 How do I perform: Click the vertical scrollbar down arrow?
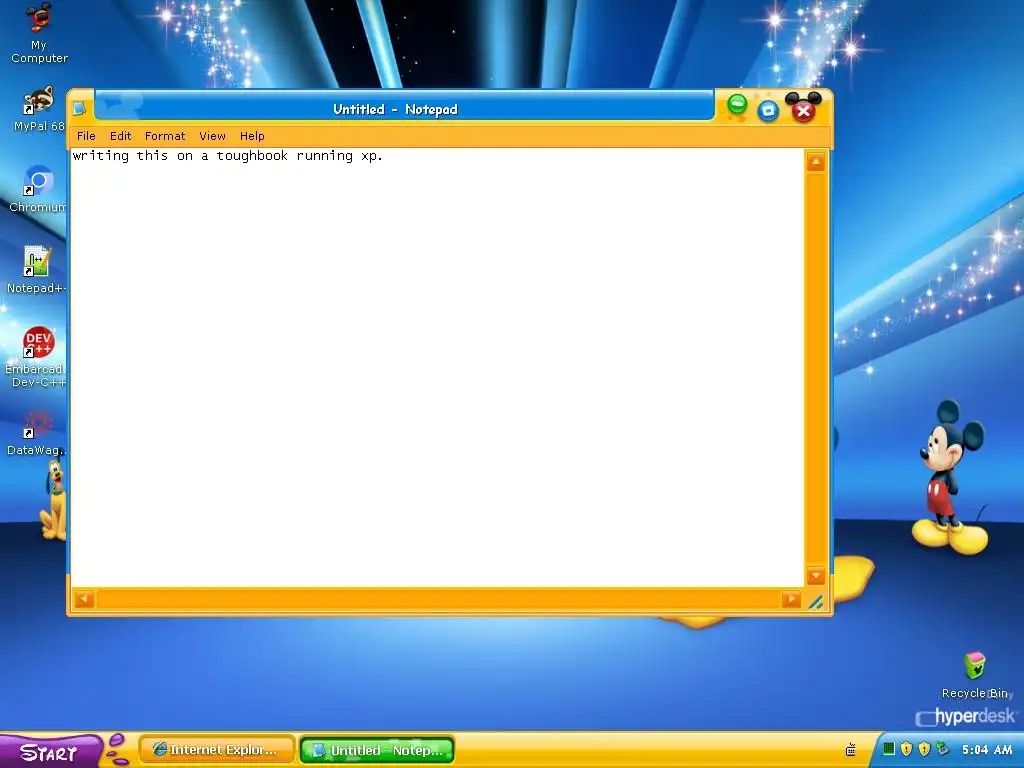point(816,575)
